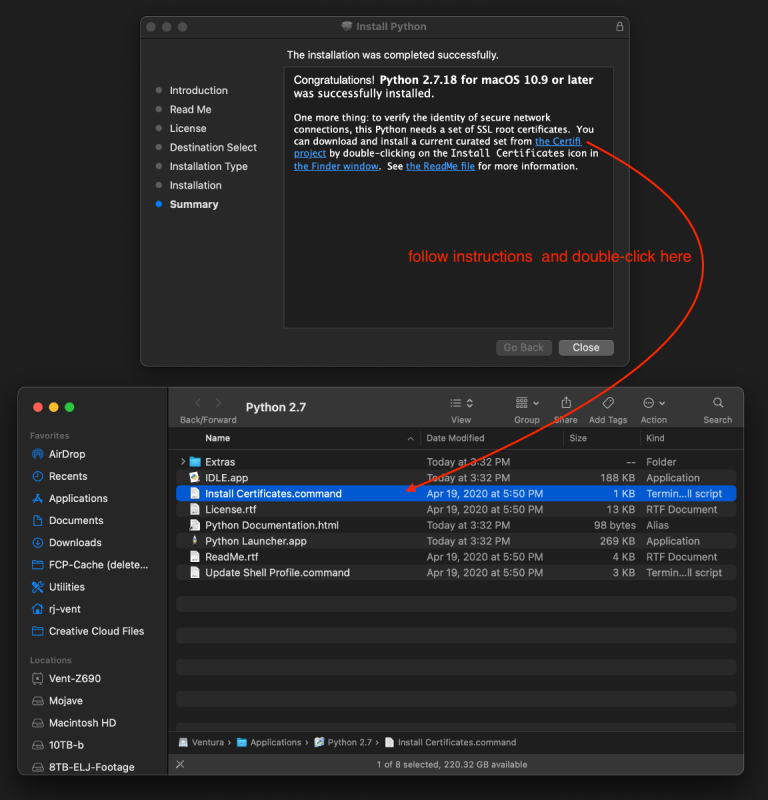Select the Installation Type step

click(x=208, y=166)
